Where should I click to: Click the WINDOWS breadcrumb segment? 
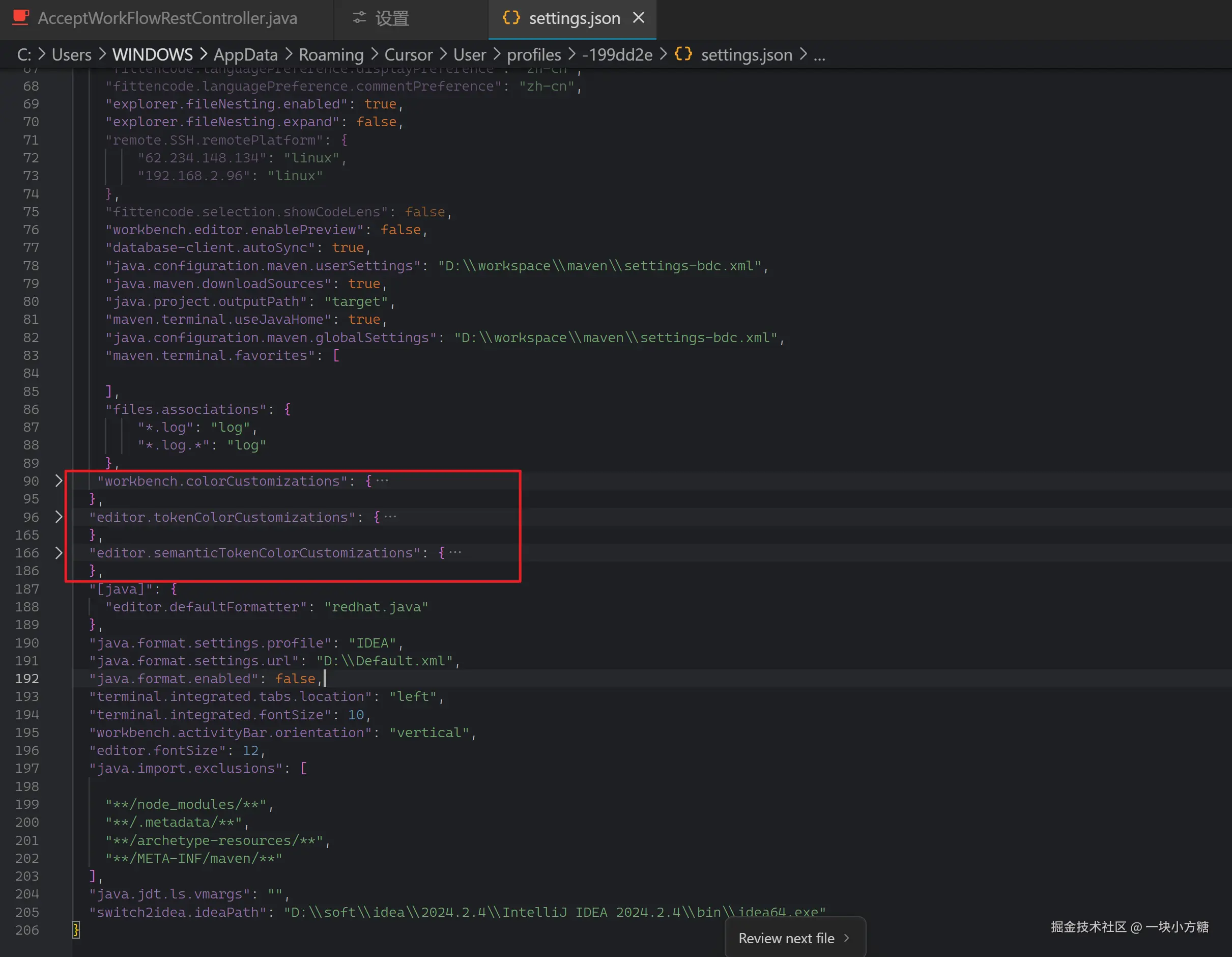(152, 55)
